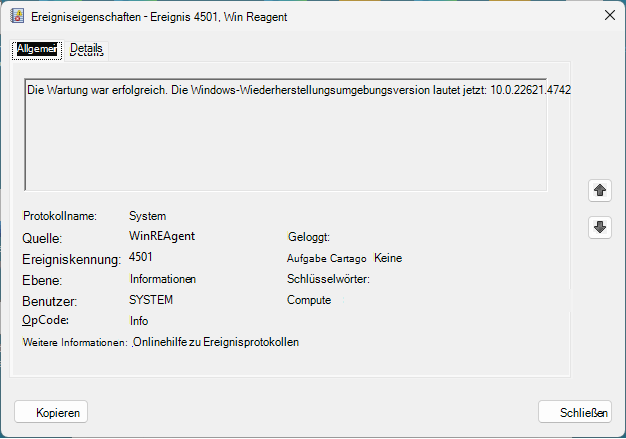Show next event with down arrow
The image size is (626, 439).
(x=600, y=227)
